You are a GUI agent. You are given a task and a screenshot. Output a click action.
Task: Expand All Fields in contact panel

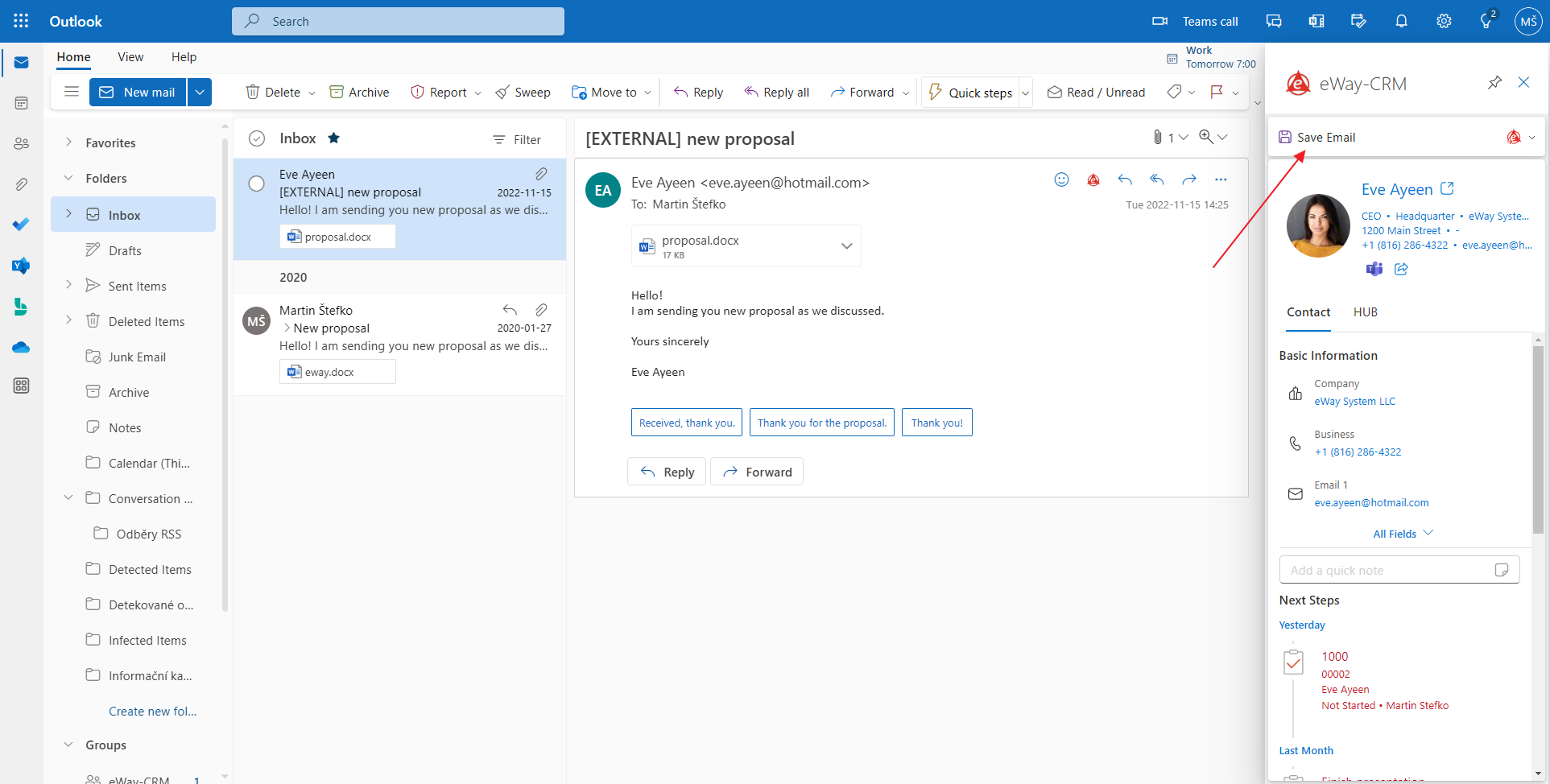[x=1403, y=534]
